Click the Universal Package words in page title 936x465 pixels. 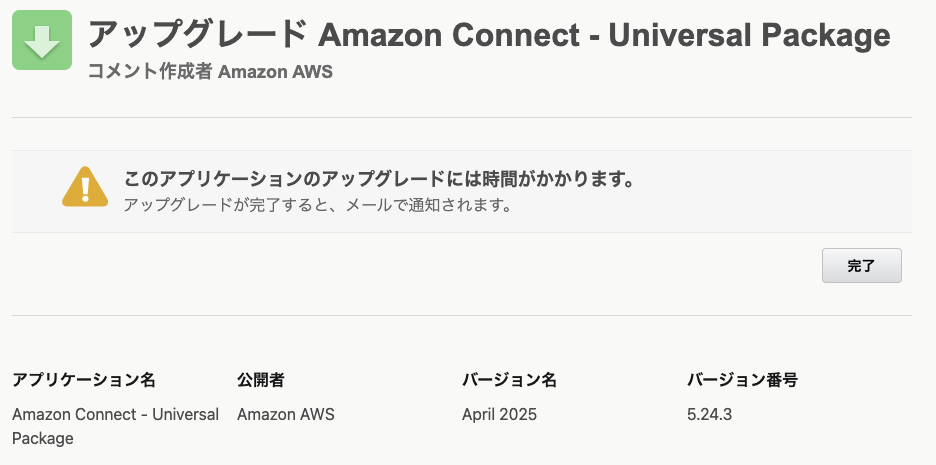click(749, 36)
